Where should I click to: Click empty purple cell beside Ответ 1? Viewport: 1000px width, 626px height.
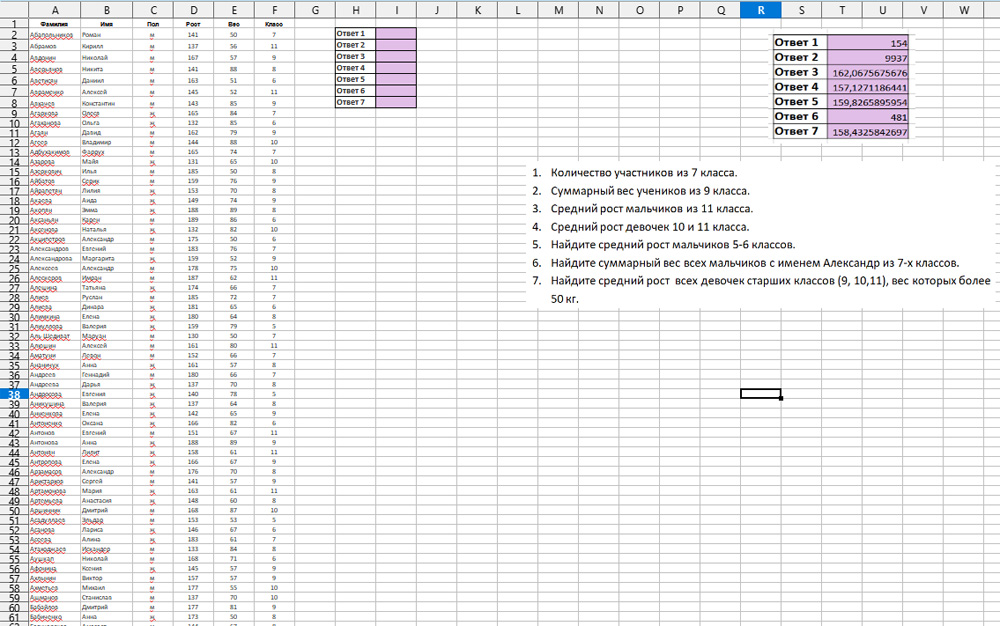coord(396,33)
